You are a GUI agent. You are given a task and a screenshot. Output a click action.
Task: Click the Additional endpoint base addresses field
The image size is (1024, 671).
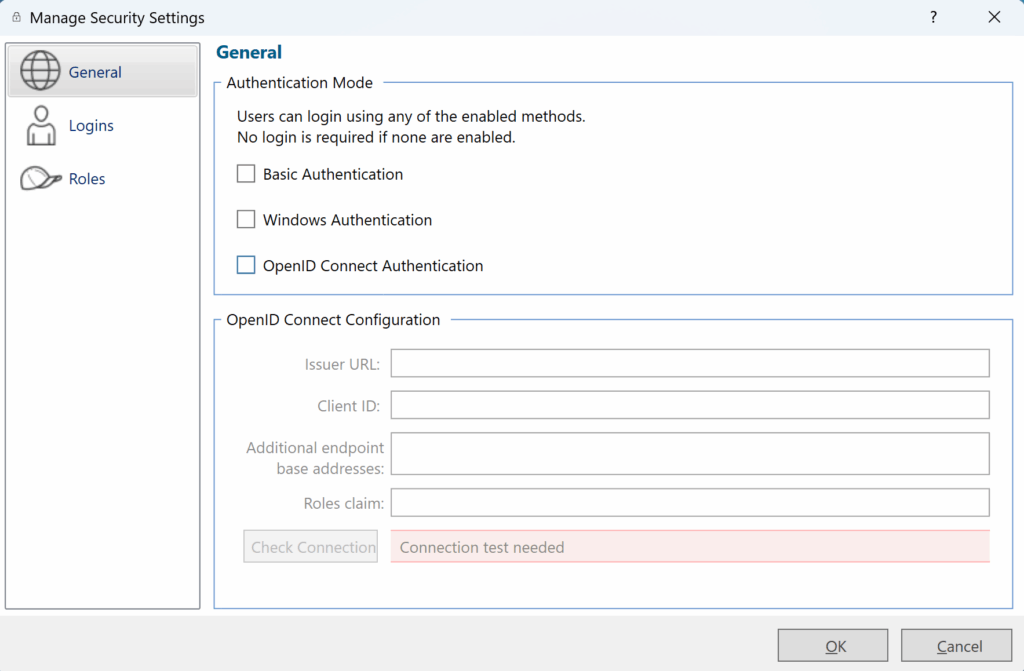[x=689, y=453]
